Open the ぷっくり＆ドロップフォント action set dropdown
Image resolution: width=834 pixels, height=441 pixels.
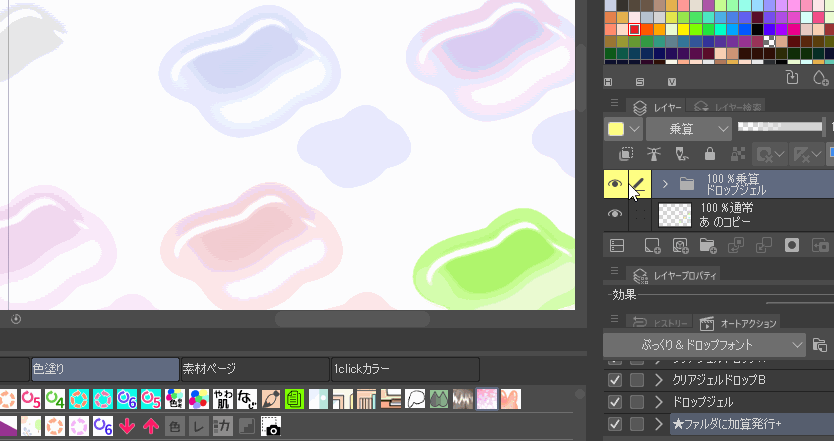(x=704, y=345)
